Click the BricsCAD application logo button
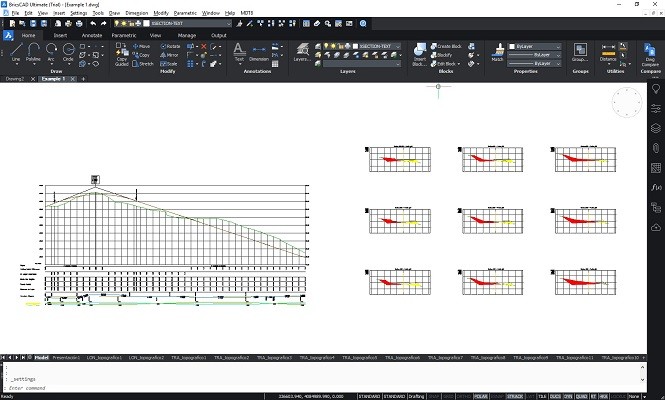Image resolution: width=665 pixels, height=400 pixels. click(8, 36)
